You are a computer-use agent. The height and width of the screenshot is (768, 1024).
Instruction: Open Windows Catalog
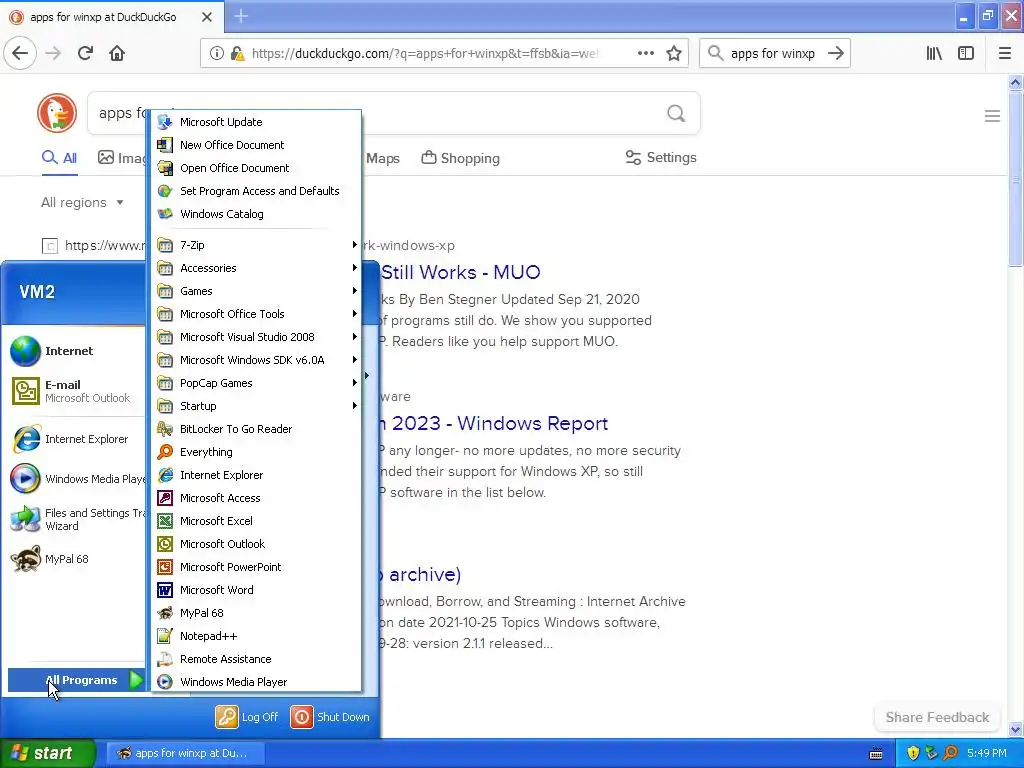coord(256,214)
